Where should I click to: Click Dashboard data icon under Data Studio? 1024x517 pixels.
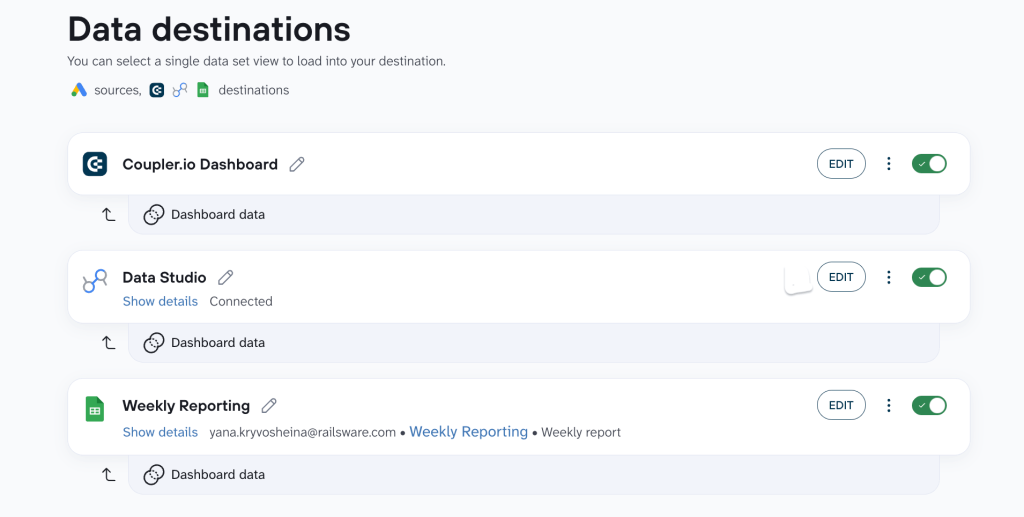tap(153, 343)
